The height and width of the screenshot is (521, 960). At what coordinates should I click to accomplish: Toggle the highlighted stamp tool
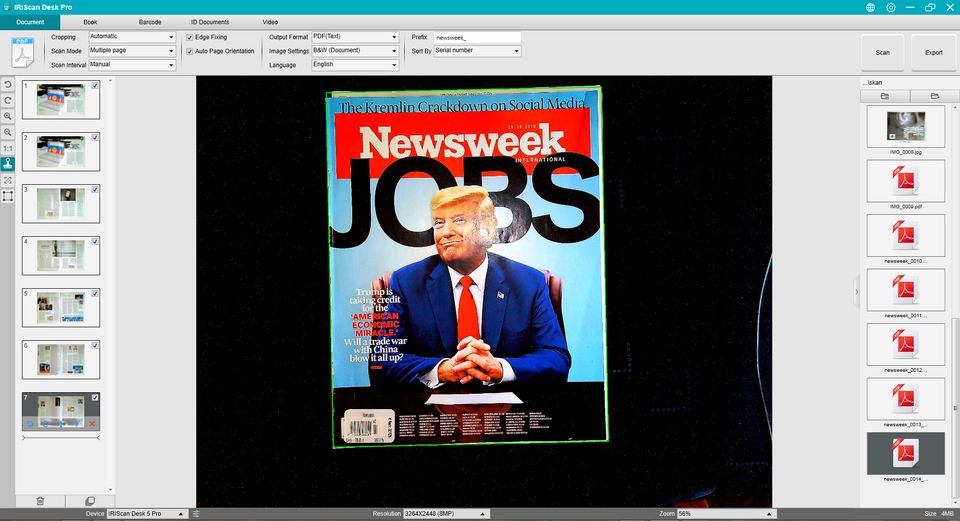click(7, 164)
